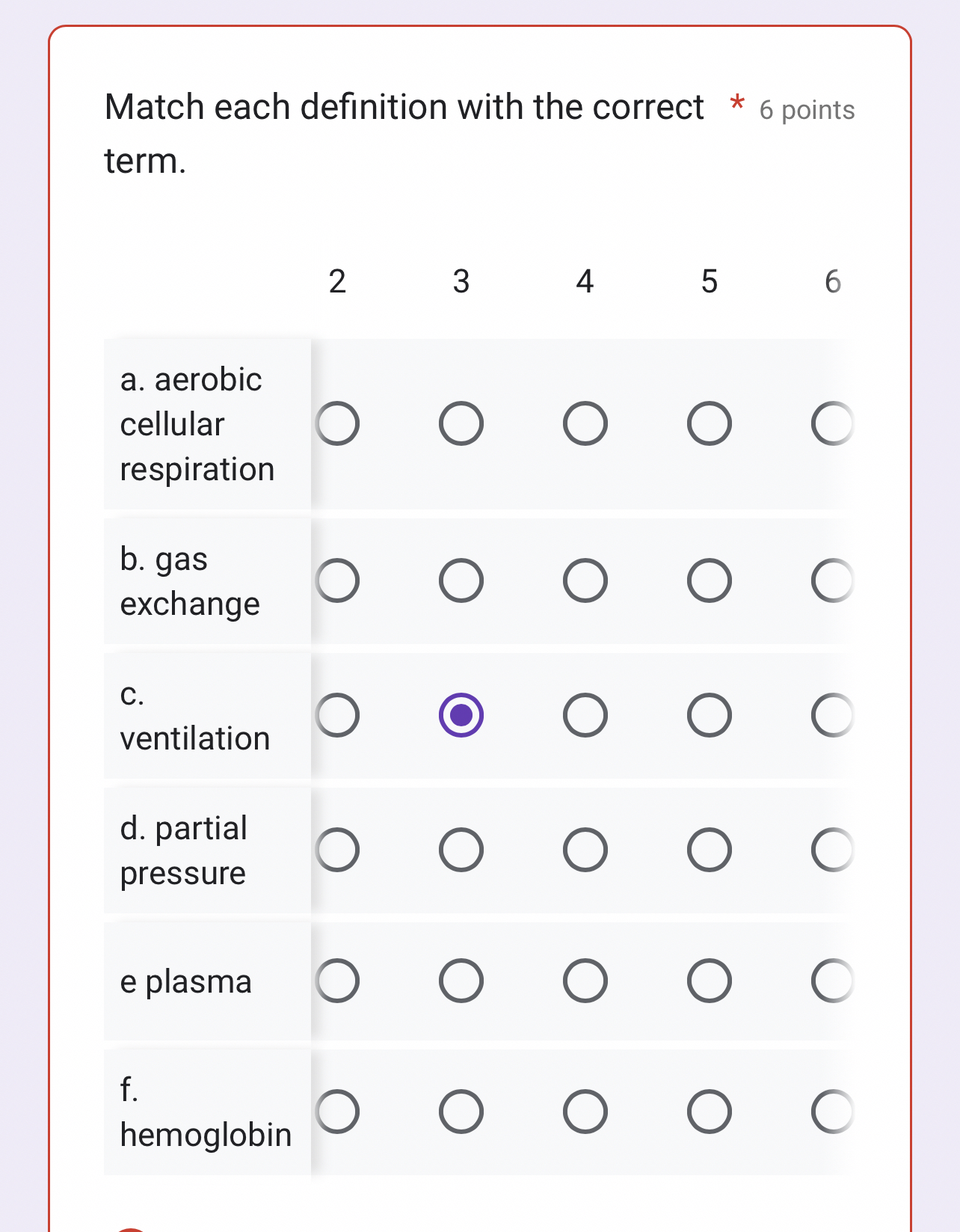The image size is (960, 1232).
Task: Match partial pressure with term 6
Action: pos(832,849)
